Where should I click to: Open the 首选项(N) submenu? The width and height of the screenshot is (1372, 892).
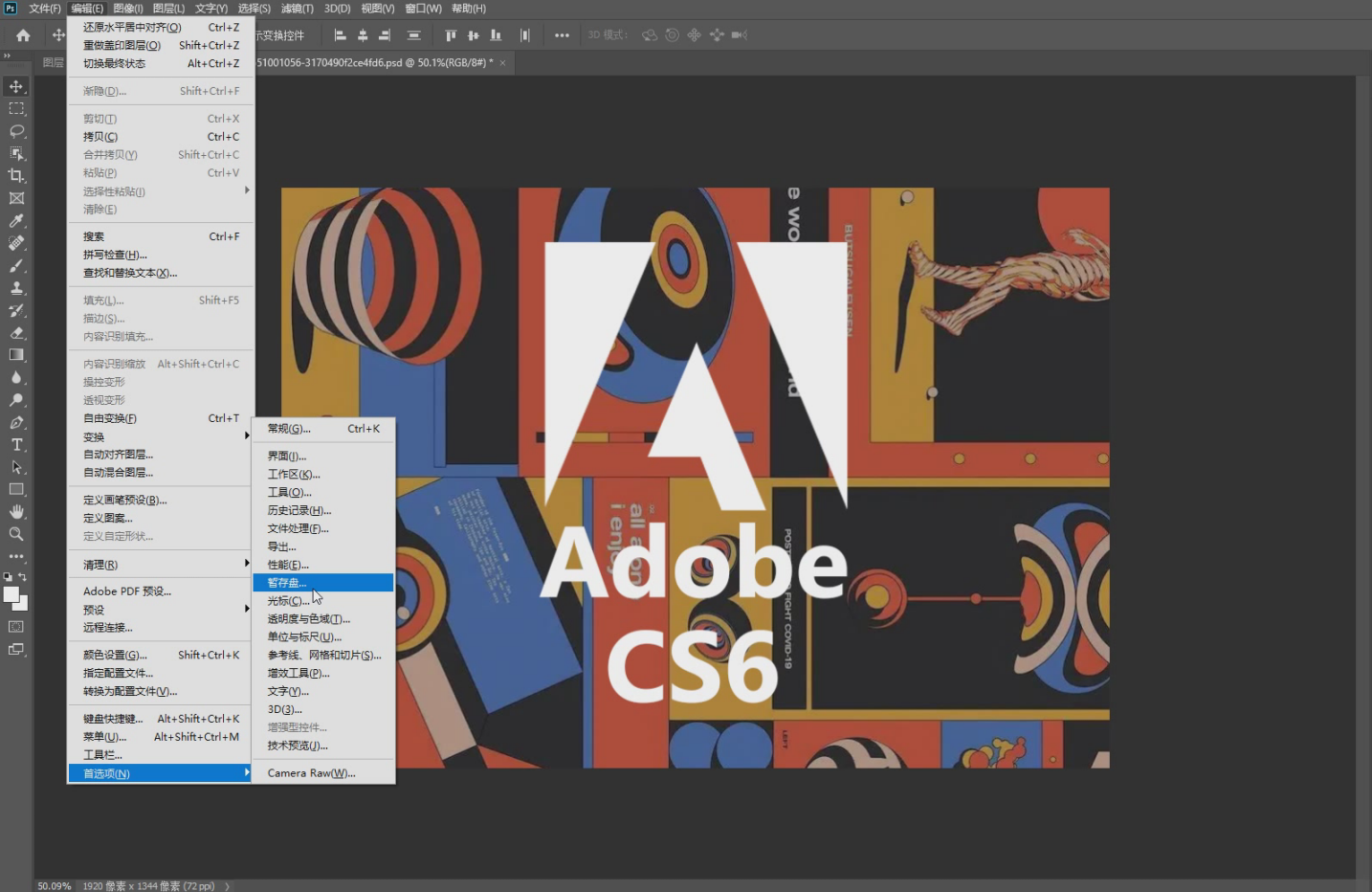point(161,773)
